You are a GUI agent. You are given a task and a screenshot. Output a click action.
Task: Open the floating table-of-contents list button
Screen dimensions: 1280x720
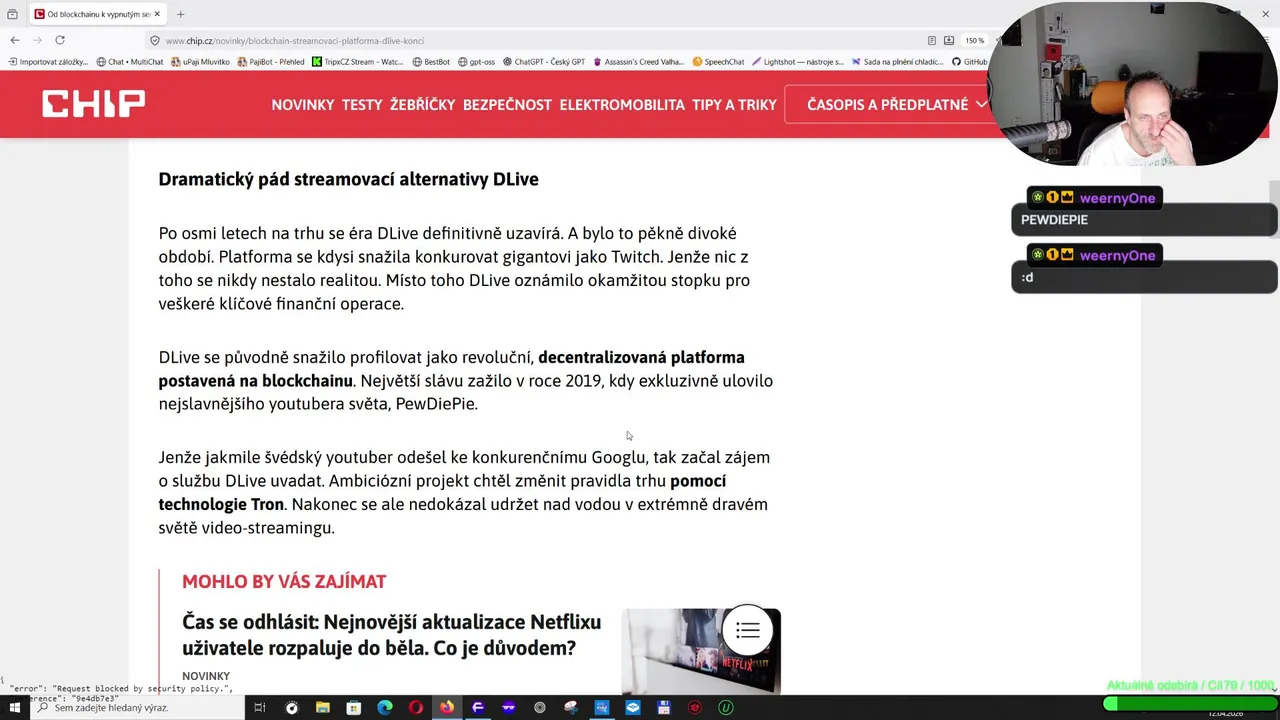tap(748, 630)
